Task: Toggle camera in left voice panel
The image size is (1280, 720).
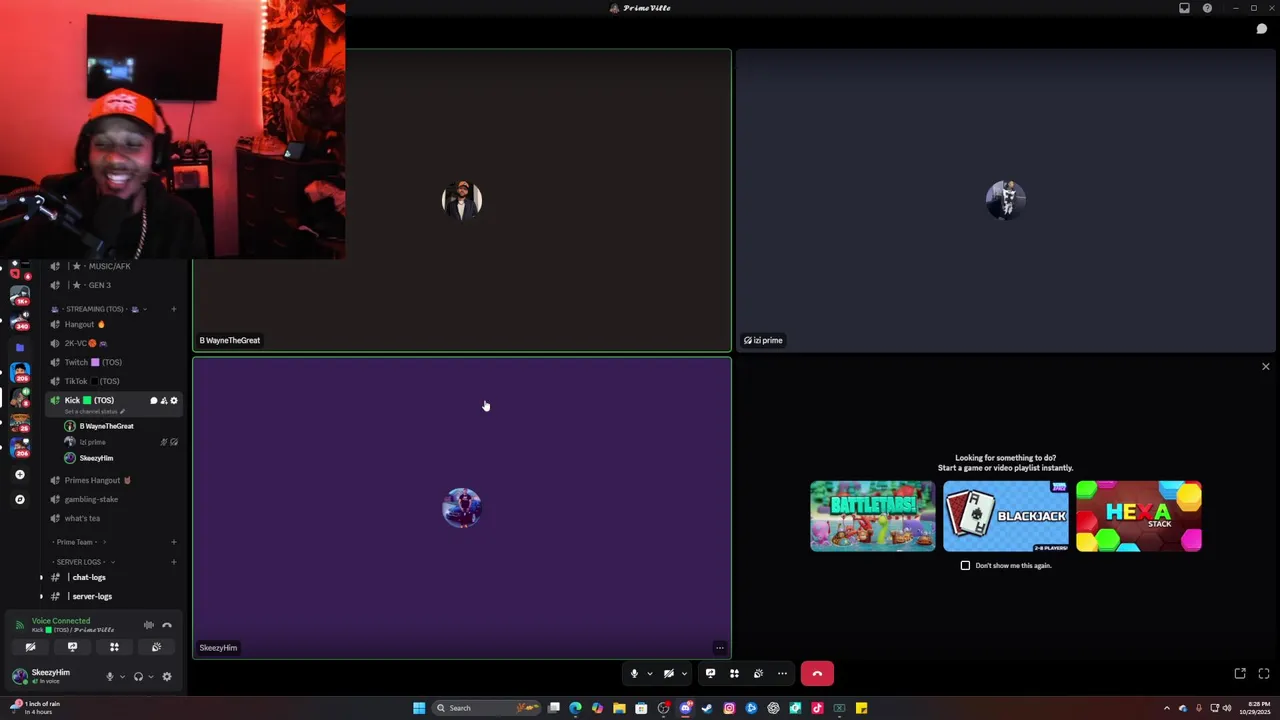Action: [x=30, y=647]
